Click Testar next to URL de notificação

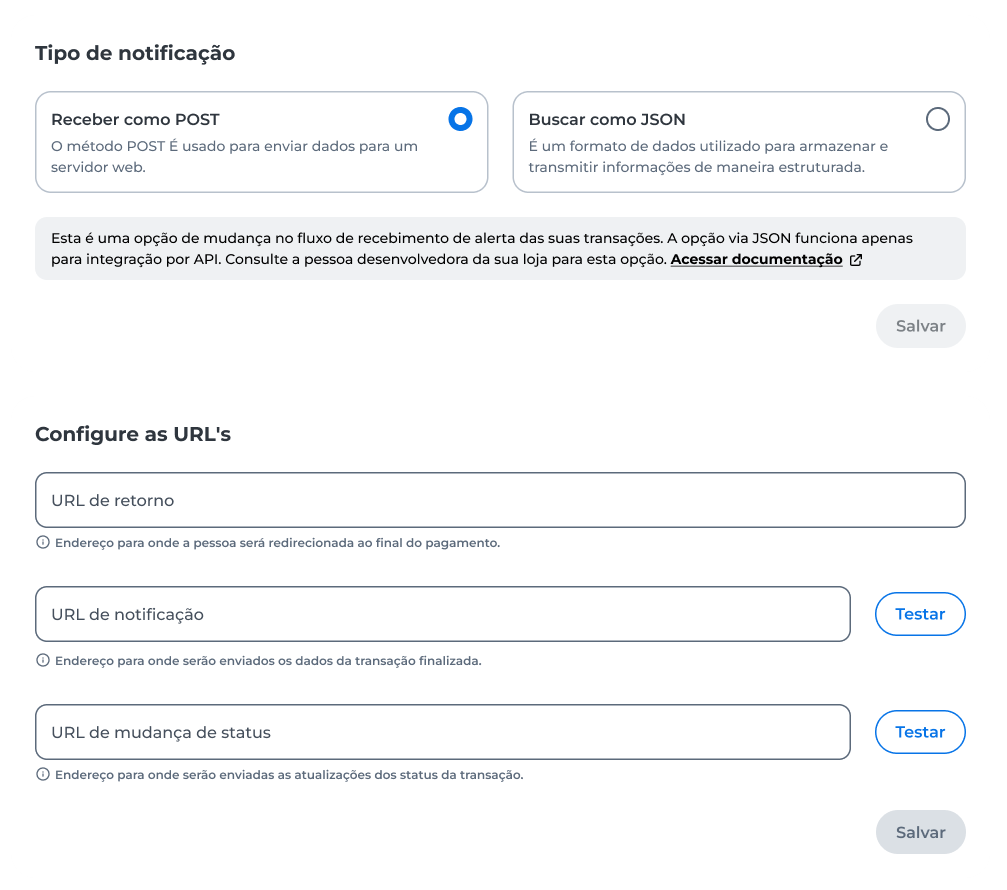(919, 614)
